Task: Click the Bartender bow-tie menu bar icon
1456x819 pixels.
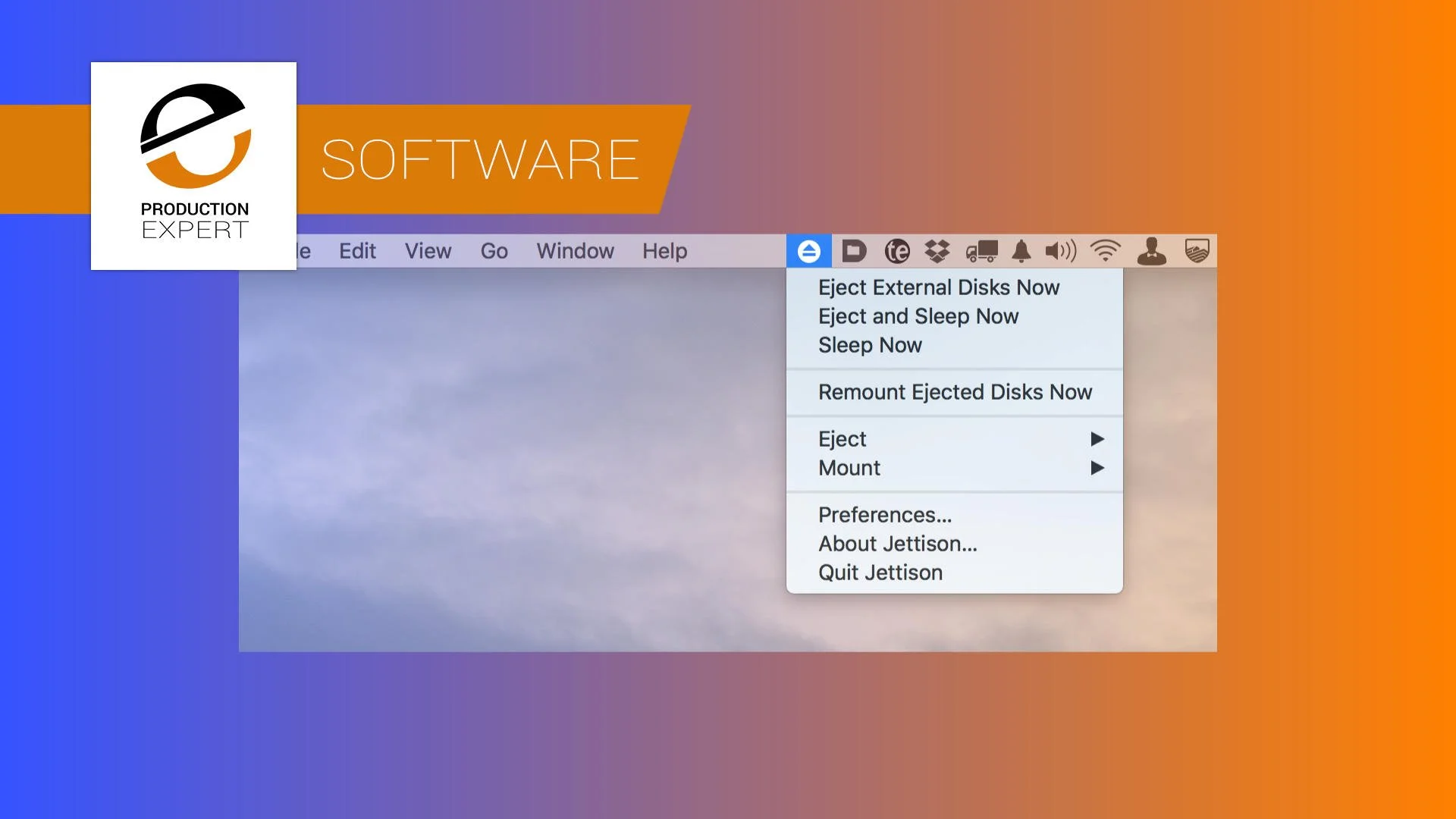Action: click(x=1153, y=250)
